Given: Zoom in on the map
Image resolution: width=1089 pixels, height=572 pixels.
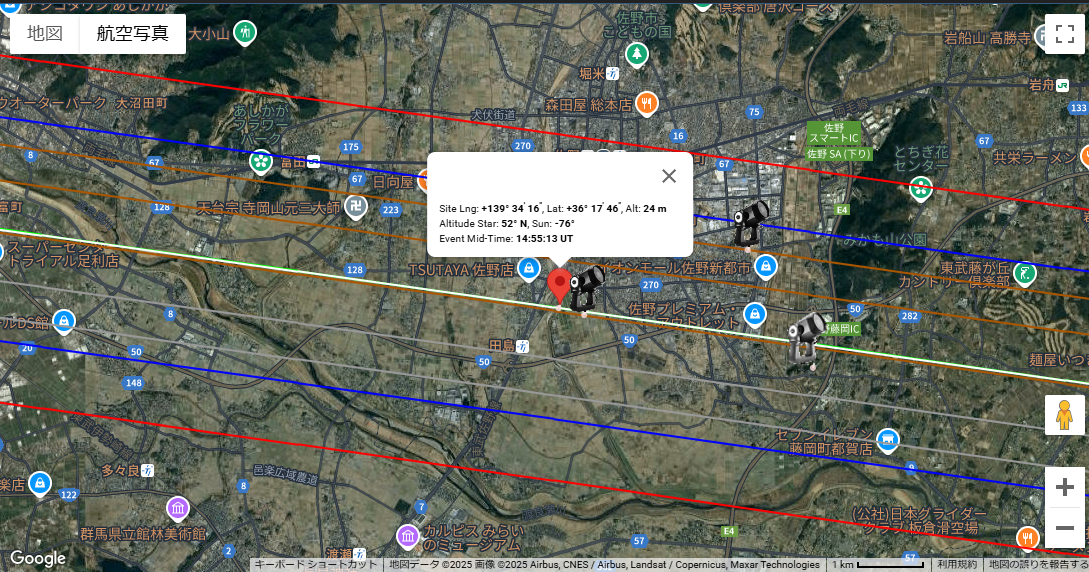Looking at the screenshot, I should pyautogui.click(x=1064, y=487).
